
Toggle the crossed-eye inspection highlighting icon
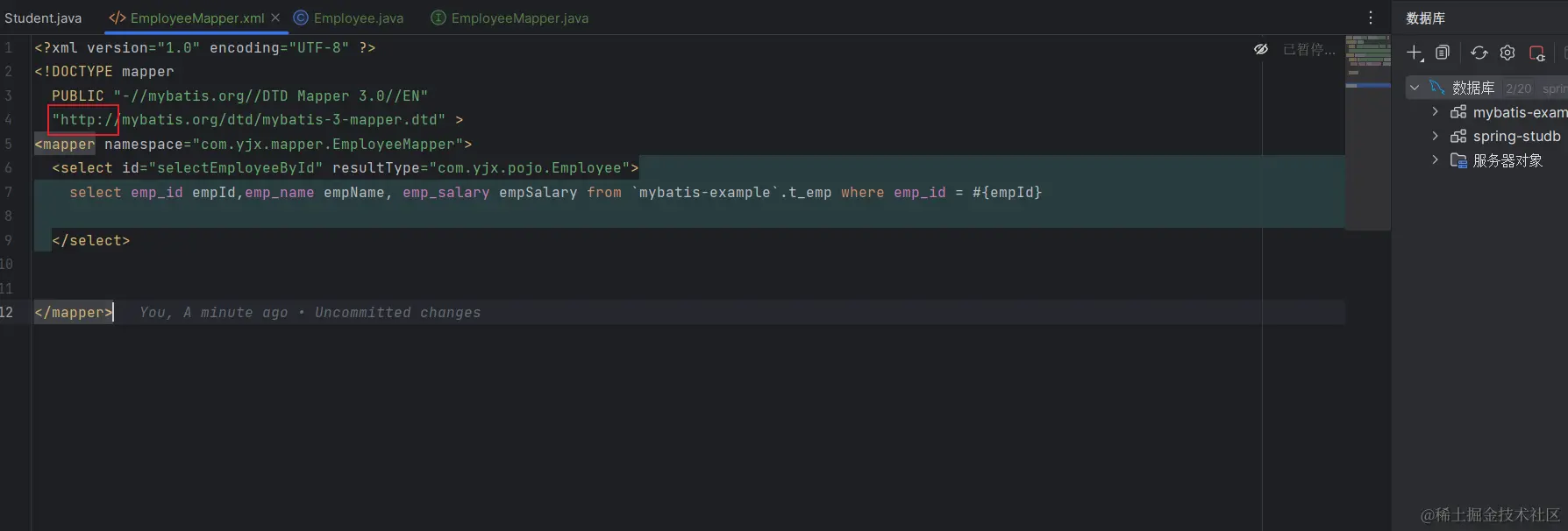coord(1261,49)
